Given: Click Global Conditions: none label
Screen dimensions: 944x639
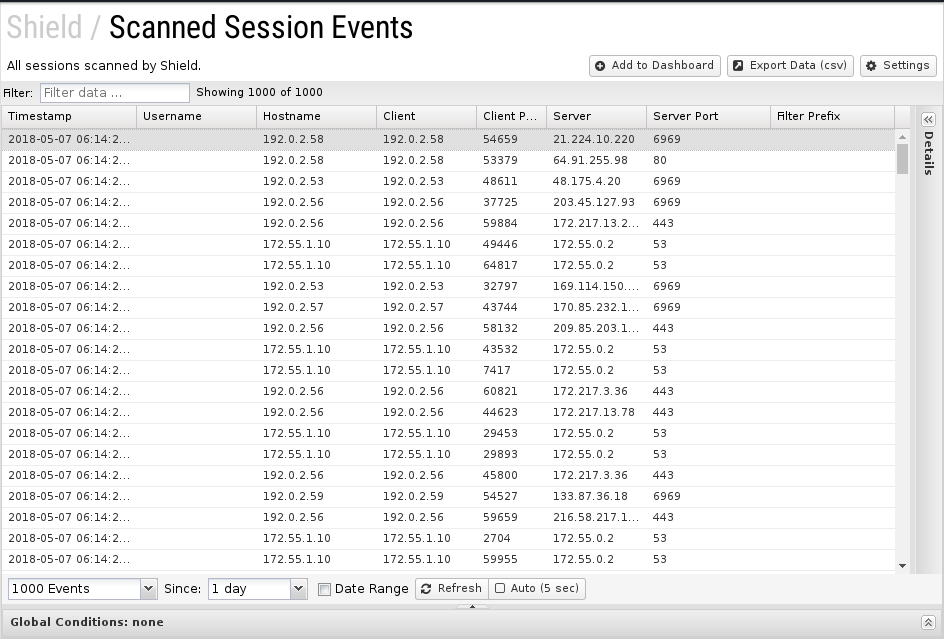Looking at the screenshot, I should [x=87, y=622].
